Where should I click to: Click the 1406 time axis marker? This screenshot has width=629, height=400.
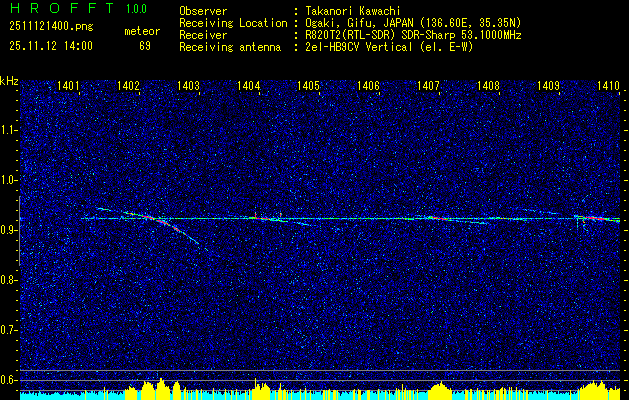[x=368, y=85]
